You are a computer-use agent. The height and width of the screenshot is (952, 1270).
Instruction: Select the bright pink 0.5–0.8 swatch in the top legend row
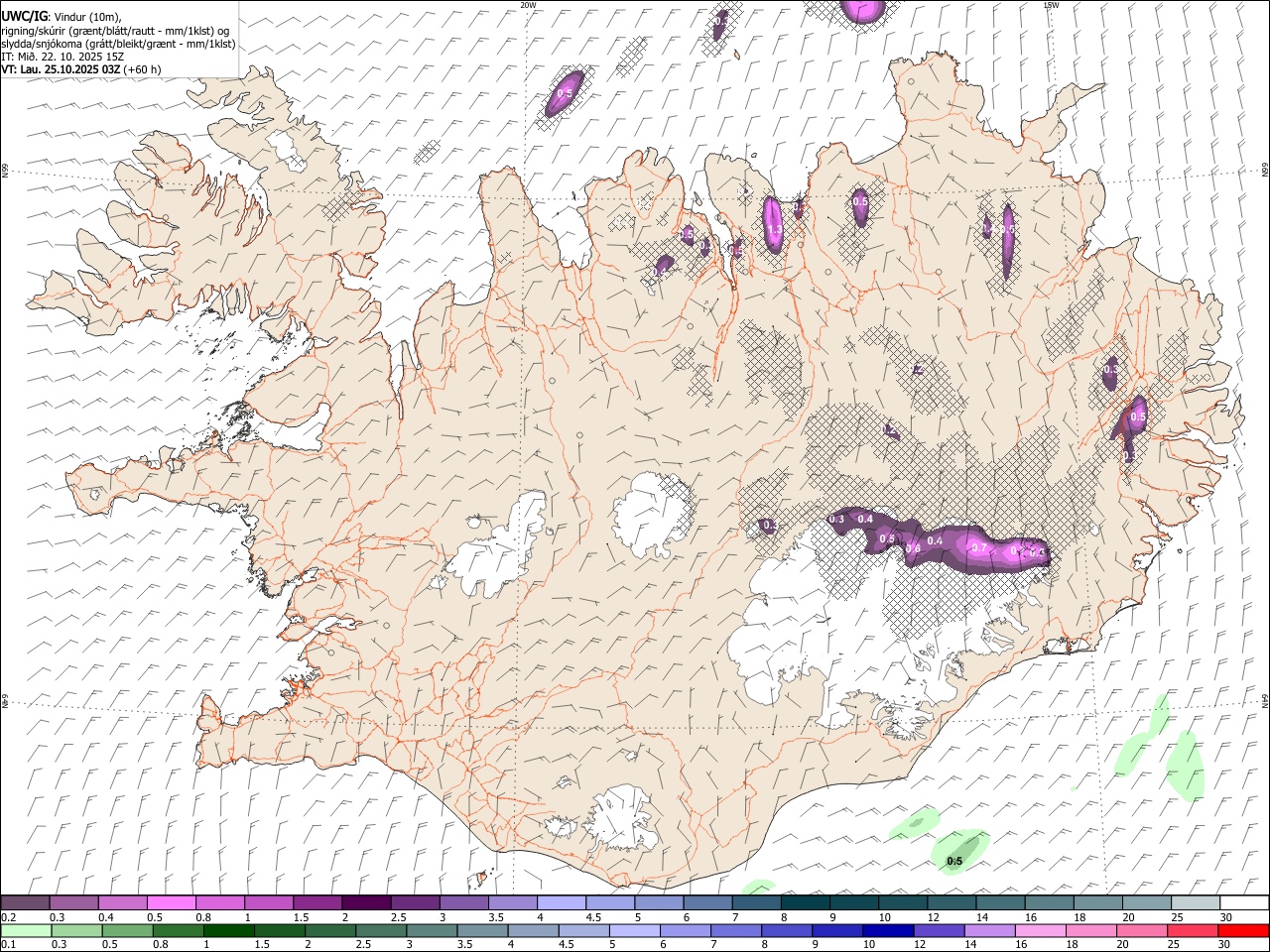click(x=171, y=903)
